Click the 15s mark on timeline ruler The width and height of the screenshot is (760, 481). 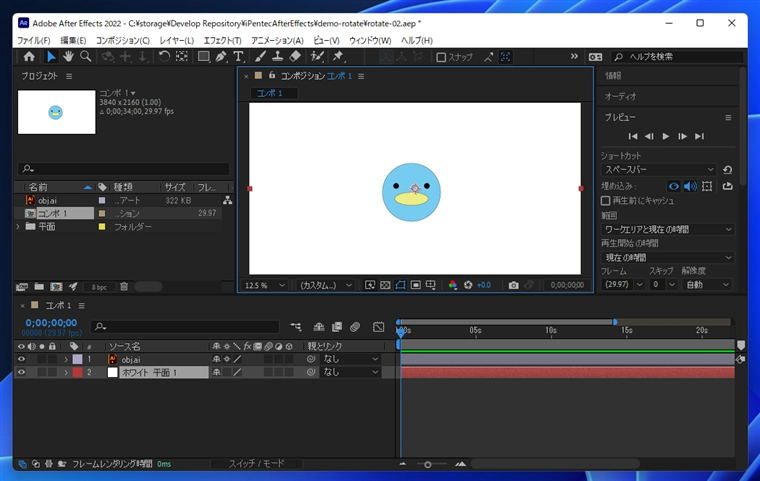[x=627, y=330]
